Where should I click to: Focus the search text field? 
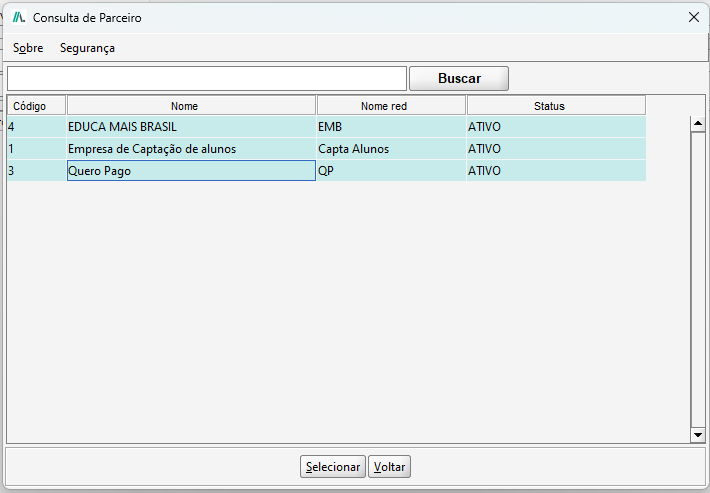207,79
